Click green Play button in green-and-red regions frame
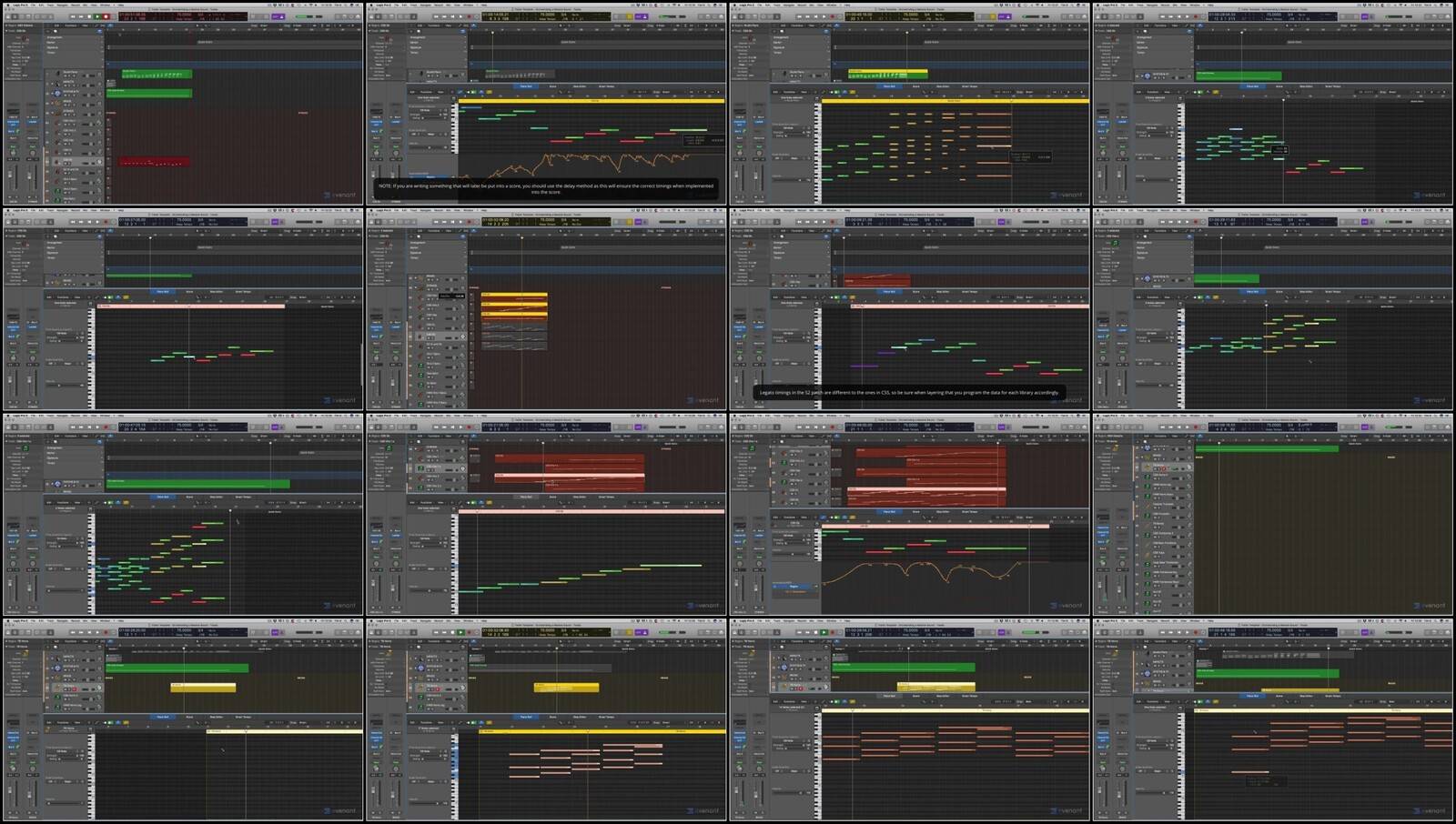This screenshot has height=824, width=1456. click(x=97, y=15)
